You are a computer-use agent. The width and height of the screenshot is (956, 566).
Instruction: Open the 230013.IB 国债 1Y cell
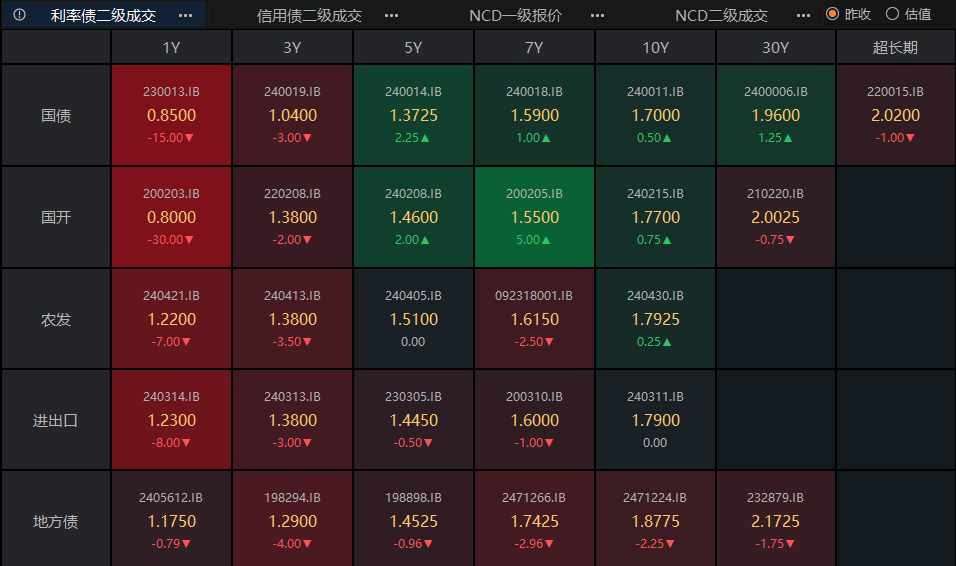click(x=171, y=115)
